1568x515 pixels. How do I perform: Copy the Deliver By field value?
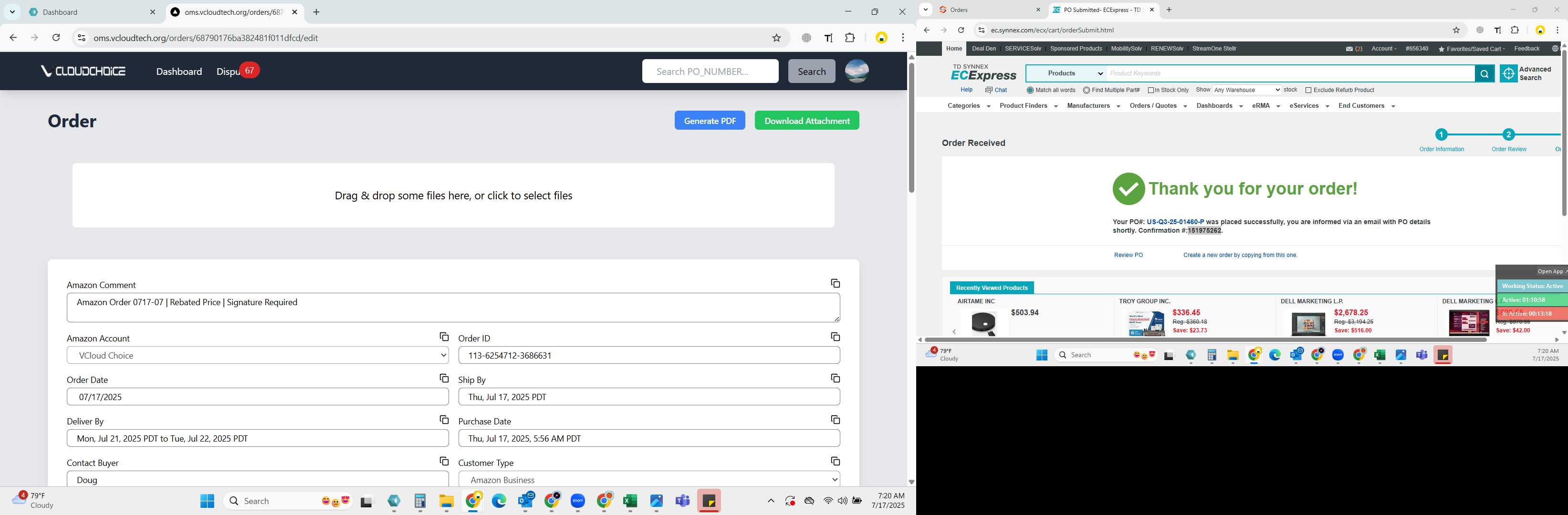point(444,420)
